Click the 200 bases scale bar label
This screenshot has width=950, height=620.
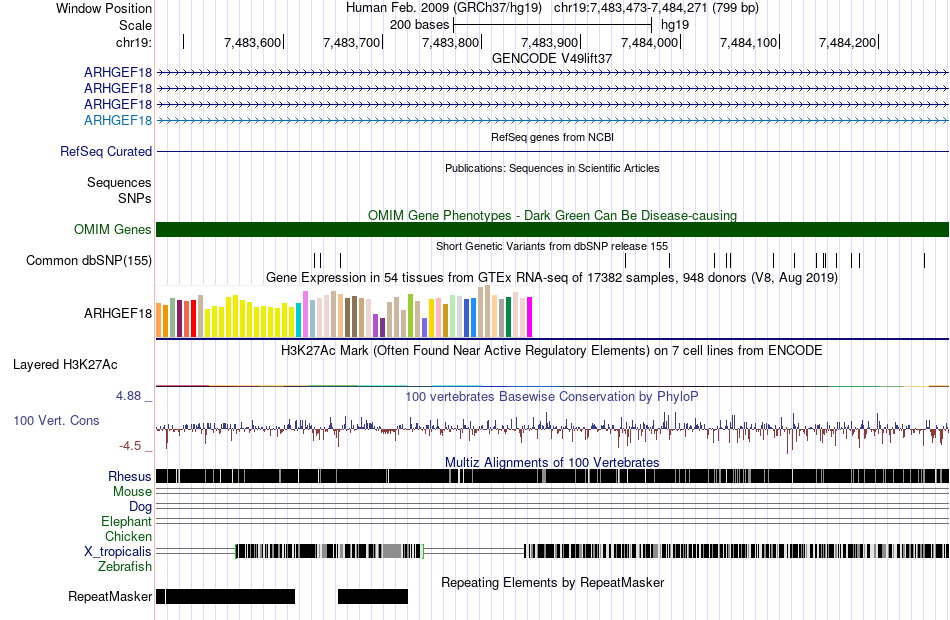pyautogui.click(x=419, y=25)
